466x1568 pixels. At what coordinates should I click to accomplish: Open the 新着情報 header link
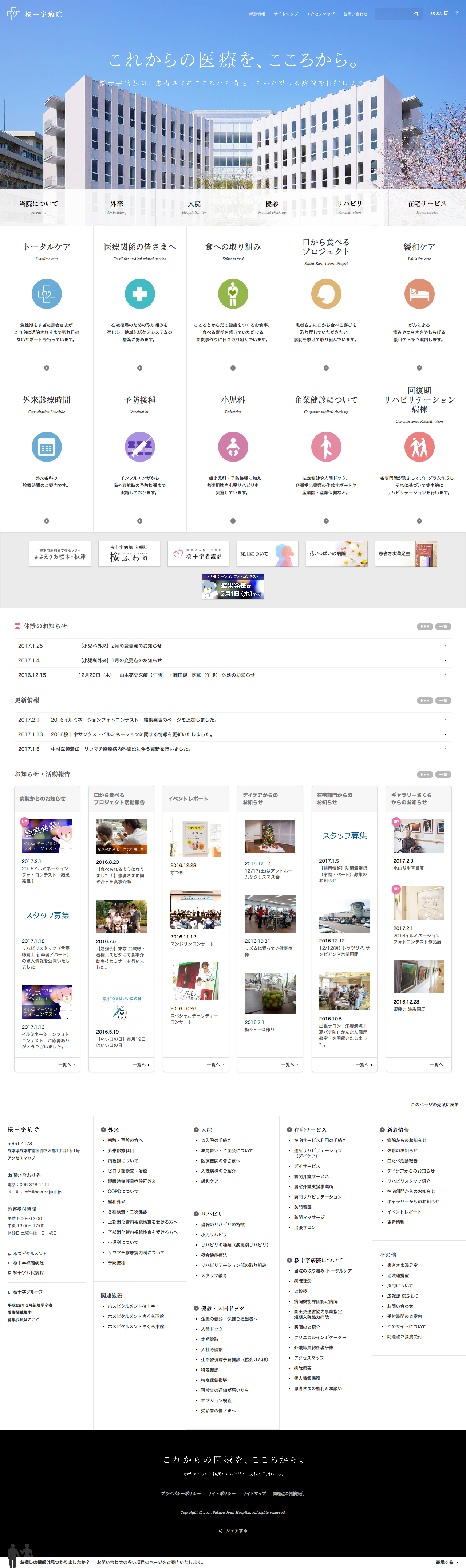257,14
